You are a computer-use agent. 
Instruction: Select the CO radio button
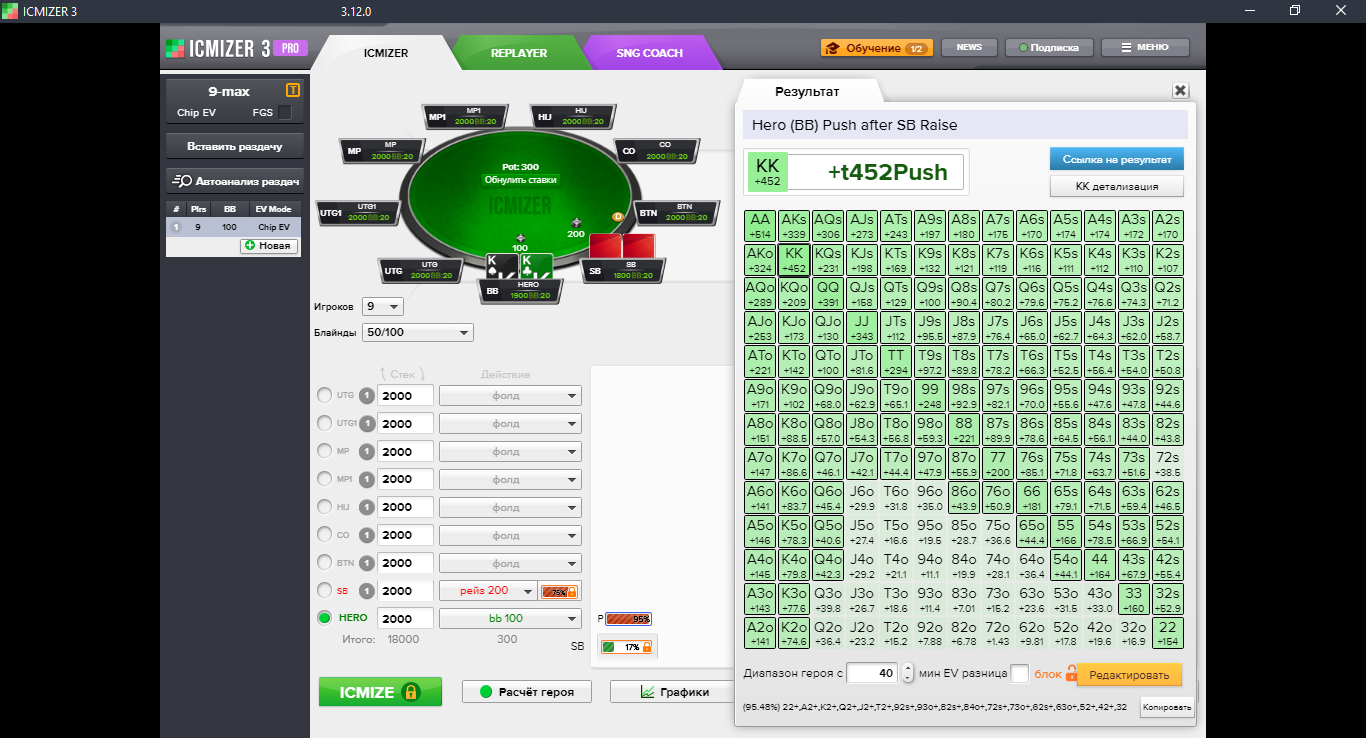click(324, 535)
